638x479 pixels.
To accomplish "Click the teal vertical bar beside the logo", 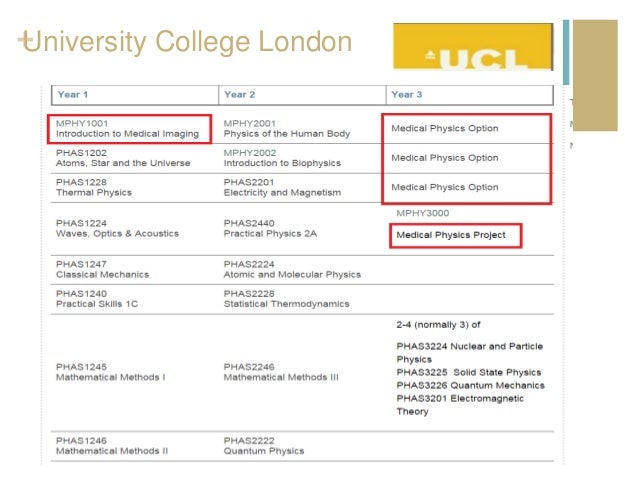I will click(x=566, y=52).
